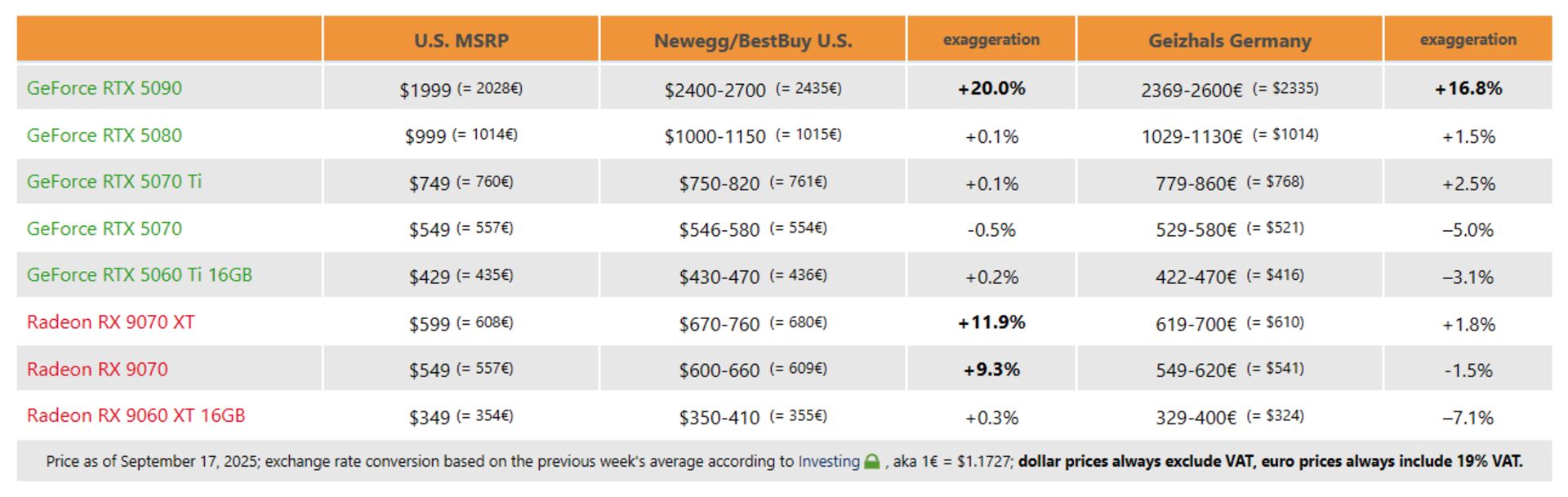
Task: Click the +11.9% cell for RX 9070 XT
Action: (991, 322)
